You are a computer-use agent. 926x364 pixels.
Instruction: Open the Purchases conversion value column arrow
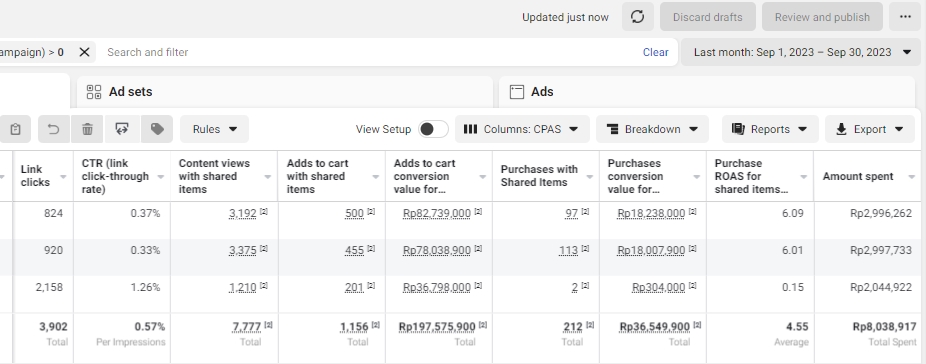click(696, 177)
